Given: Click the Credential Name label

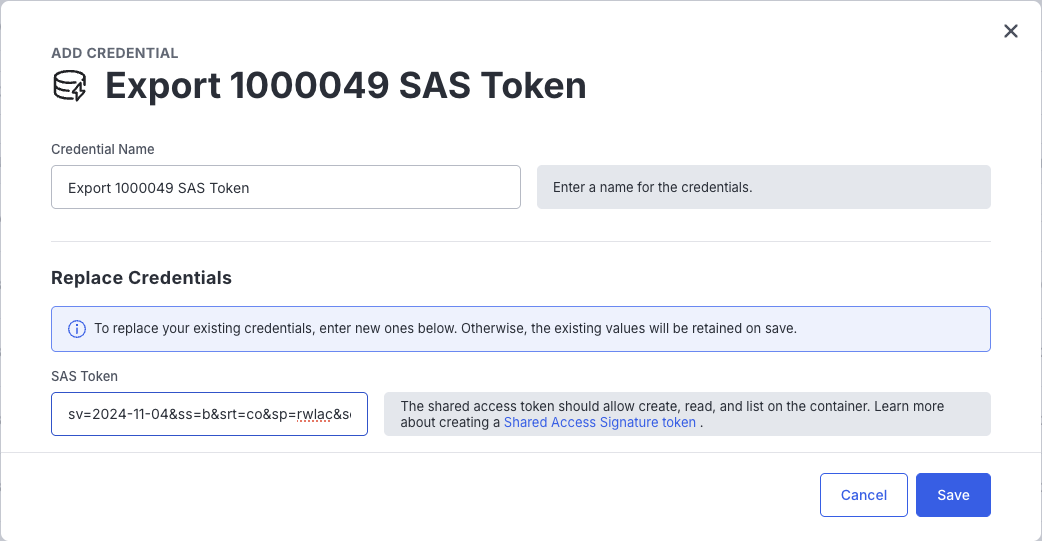Looking at the screenshot, I should (x=103, y=149).
